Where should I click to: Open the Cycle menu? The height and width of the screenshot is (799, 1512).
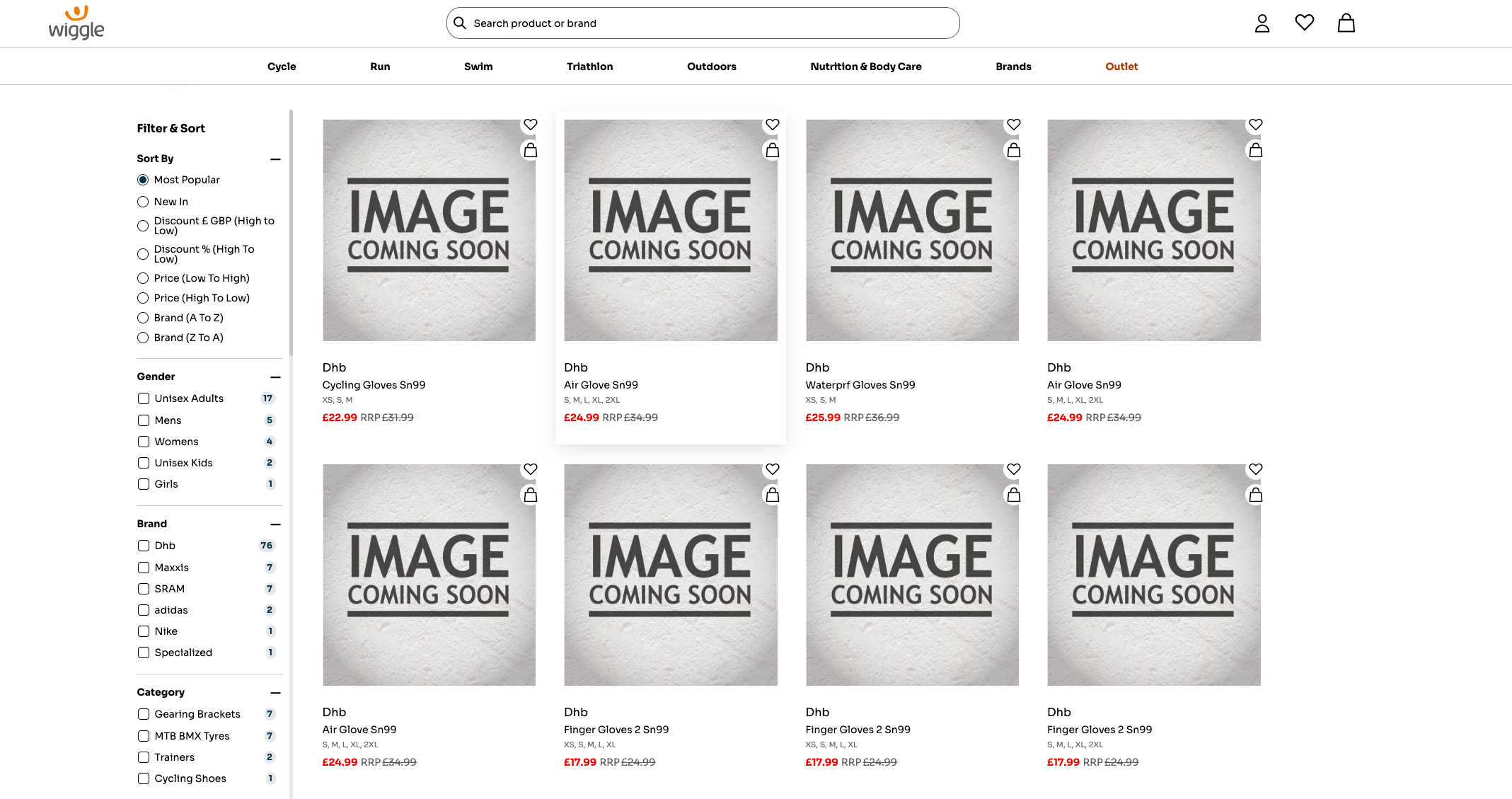pyautogui.click(x=282, y=67)
